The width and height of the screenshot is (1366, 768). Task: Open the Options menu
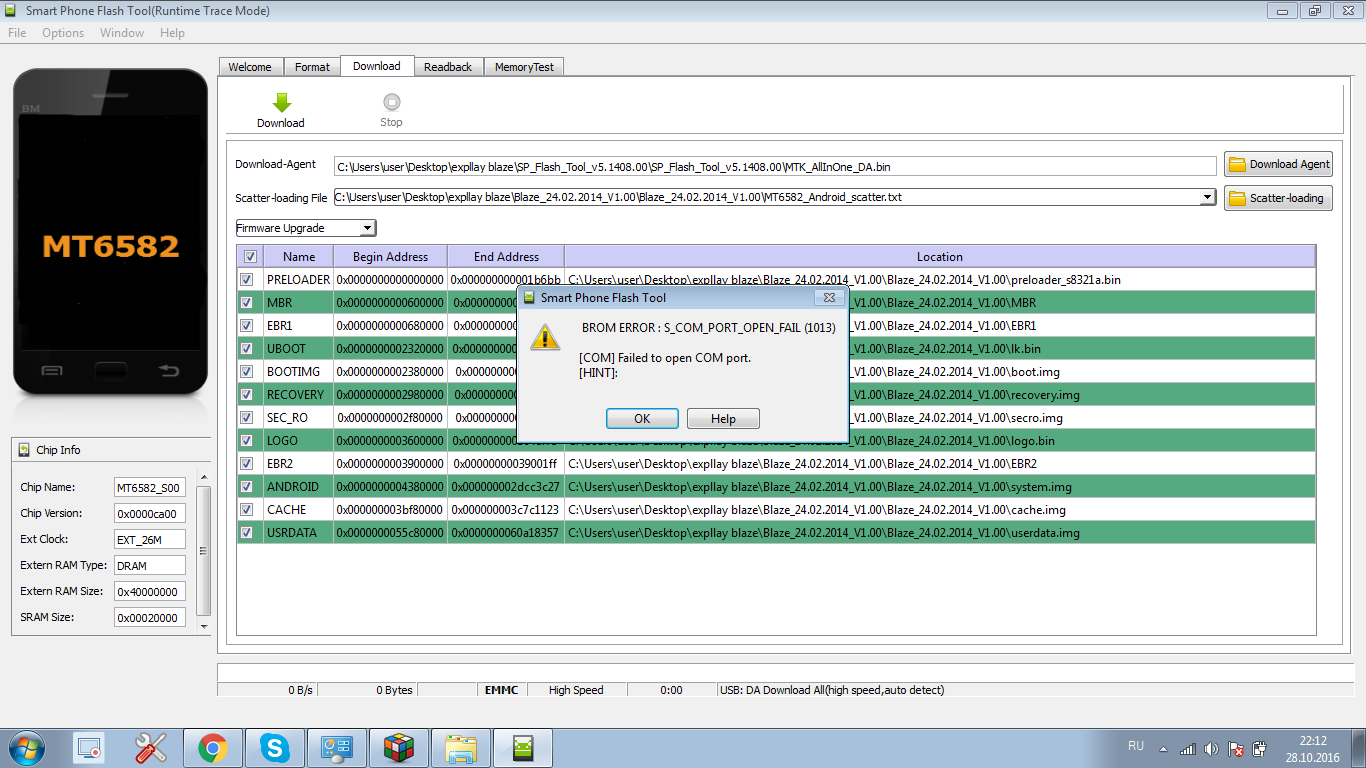[63, 33]
